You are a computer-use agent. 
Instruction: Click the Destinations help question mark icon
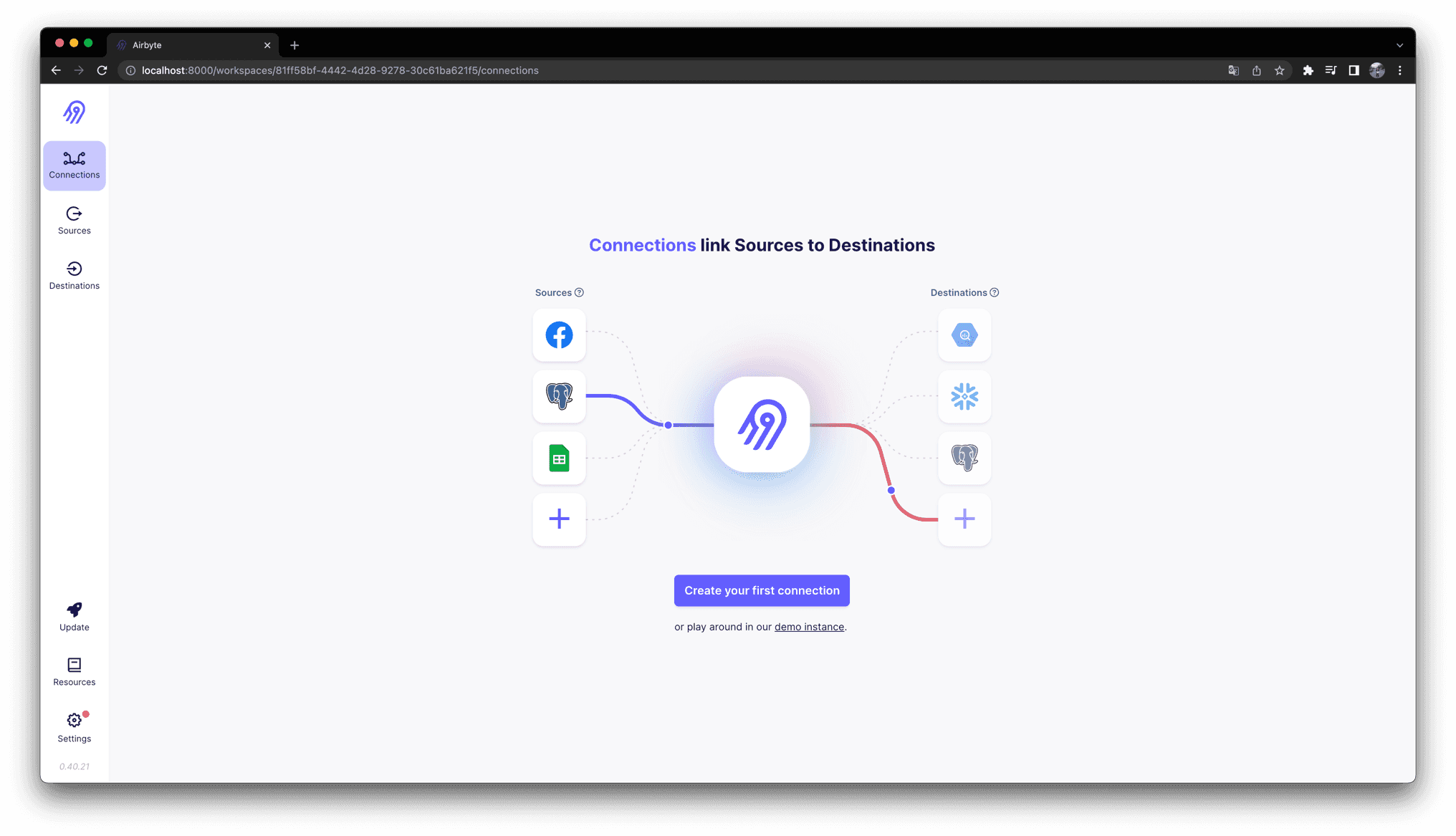tap(994, 292)
